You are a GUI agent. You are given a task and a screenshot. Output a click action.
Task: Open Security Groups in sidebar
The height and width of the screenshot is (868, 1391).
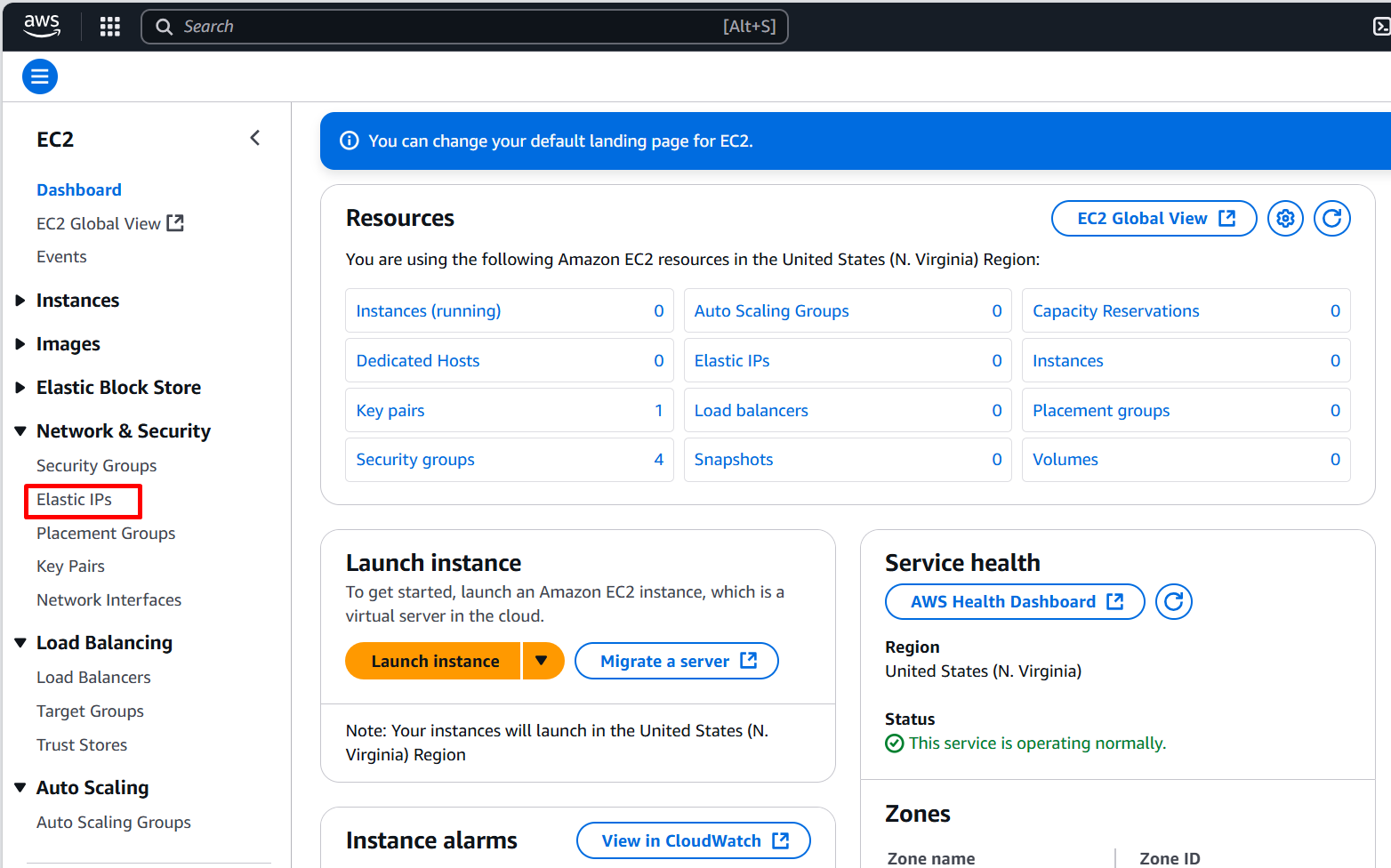click(96, 466)
